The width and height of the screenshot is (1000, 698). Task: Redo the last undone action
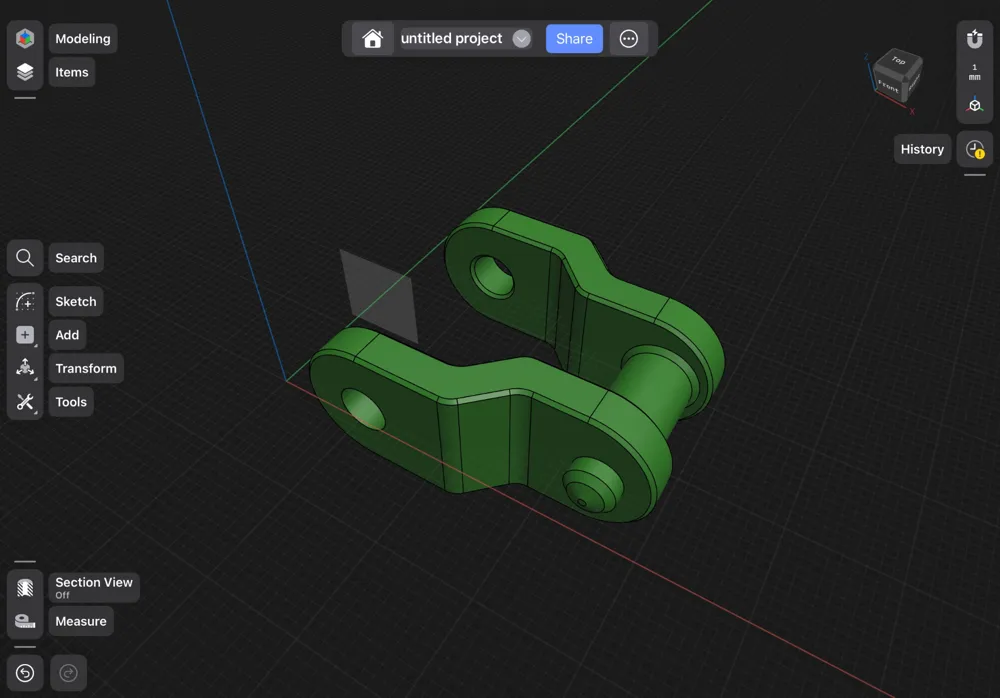pyautogui.click(x=68, y=673)
